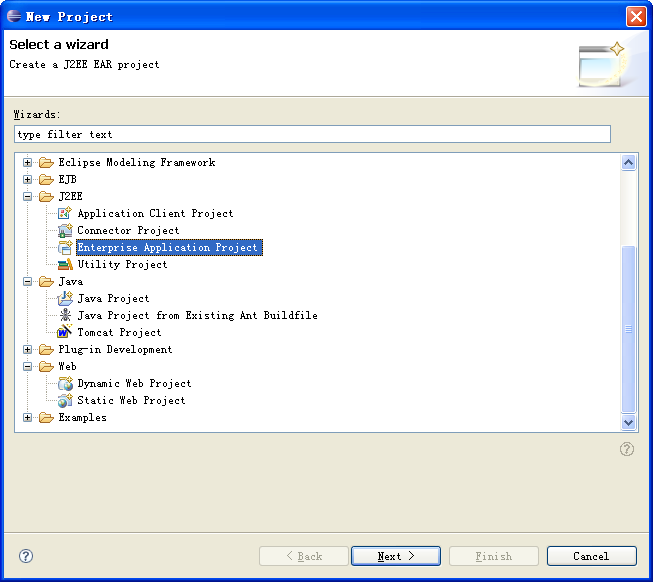Click the Ant Buildfile project icon

coord(65,315)
